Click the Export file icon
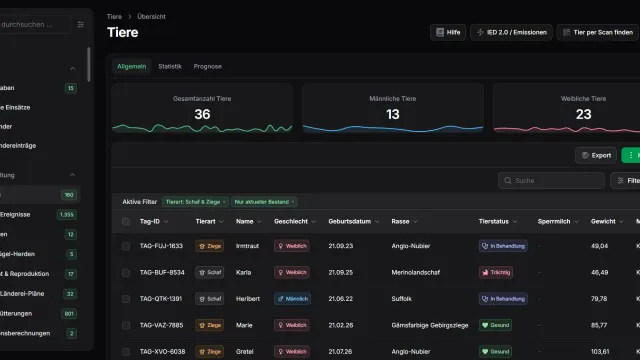Viewport: 640px width, 360px height. click(585, 156)
